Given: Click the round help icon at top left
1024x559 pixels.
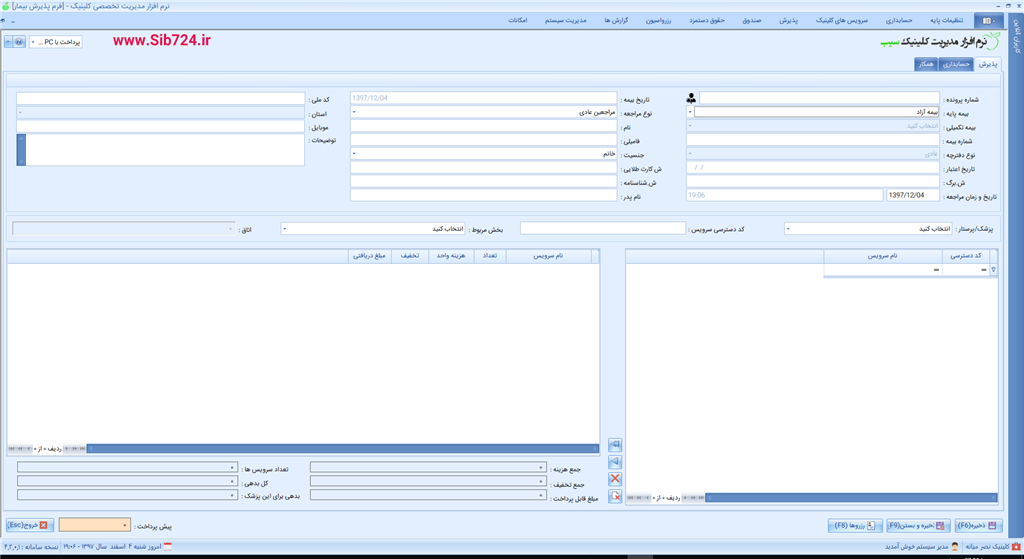Looking at the screenshot, I should click(19, 42).
